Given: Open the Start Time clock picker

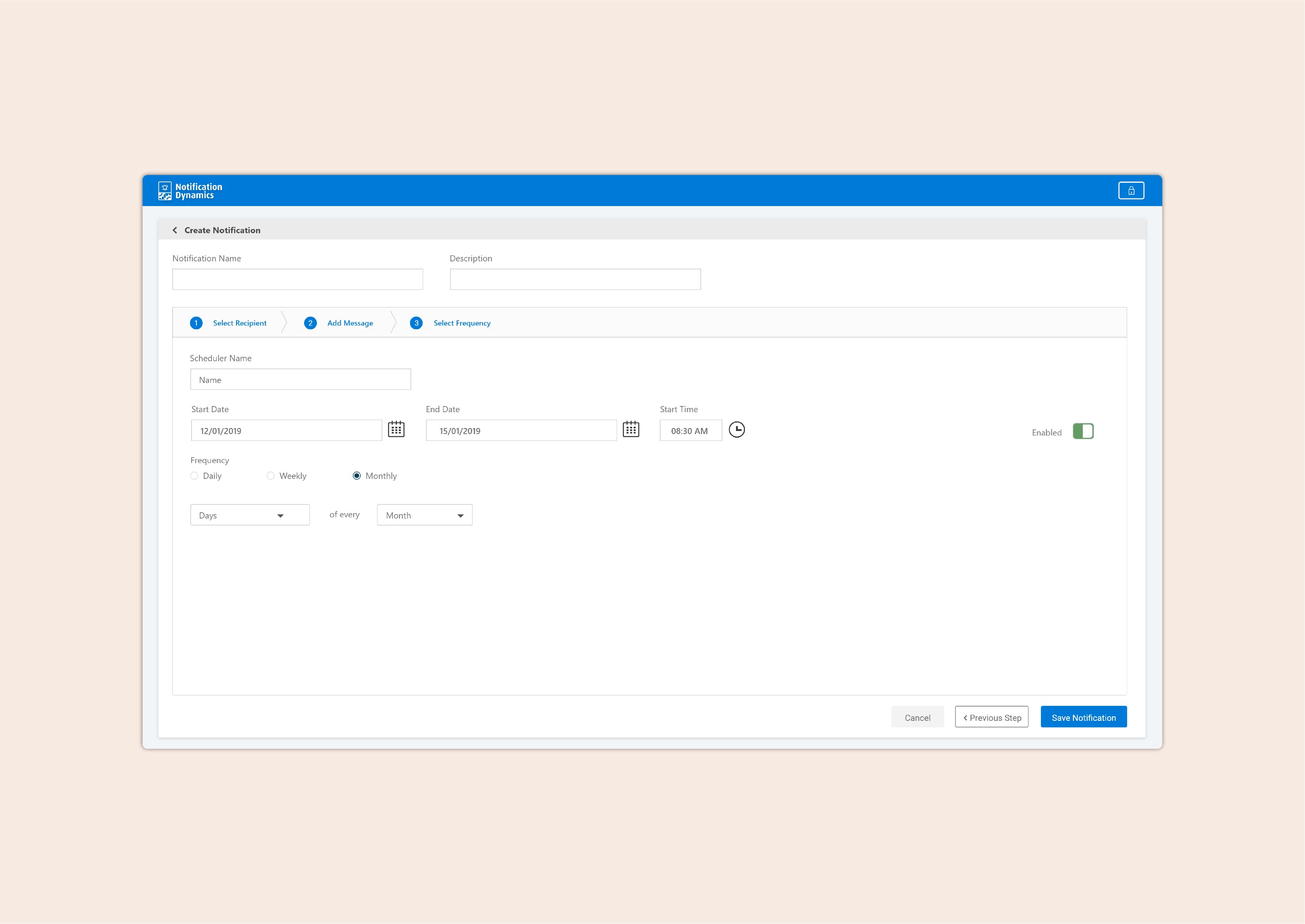Looking at the screenshot, I should click(x=737, y=429).
